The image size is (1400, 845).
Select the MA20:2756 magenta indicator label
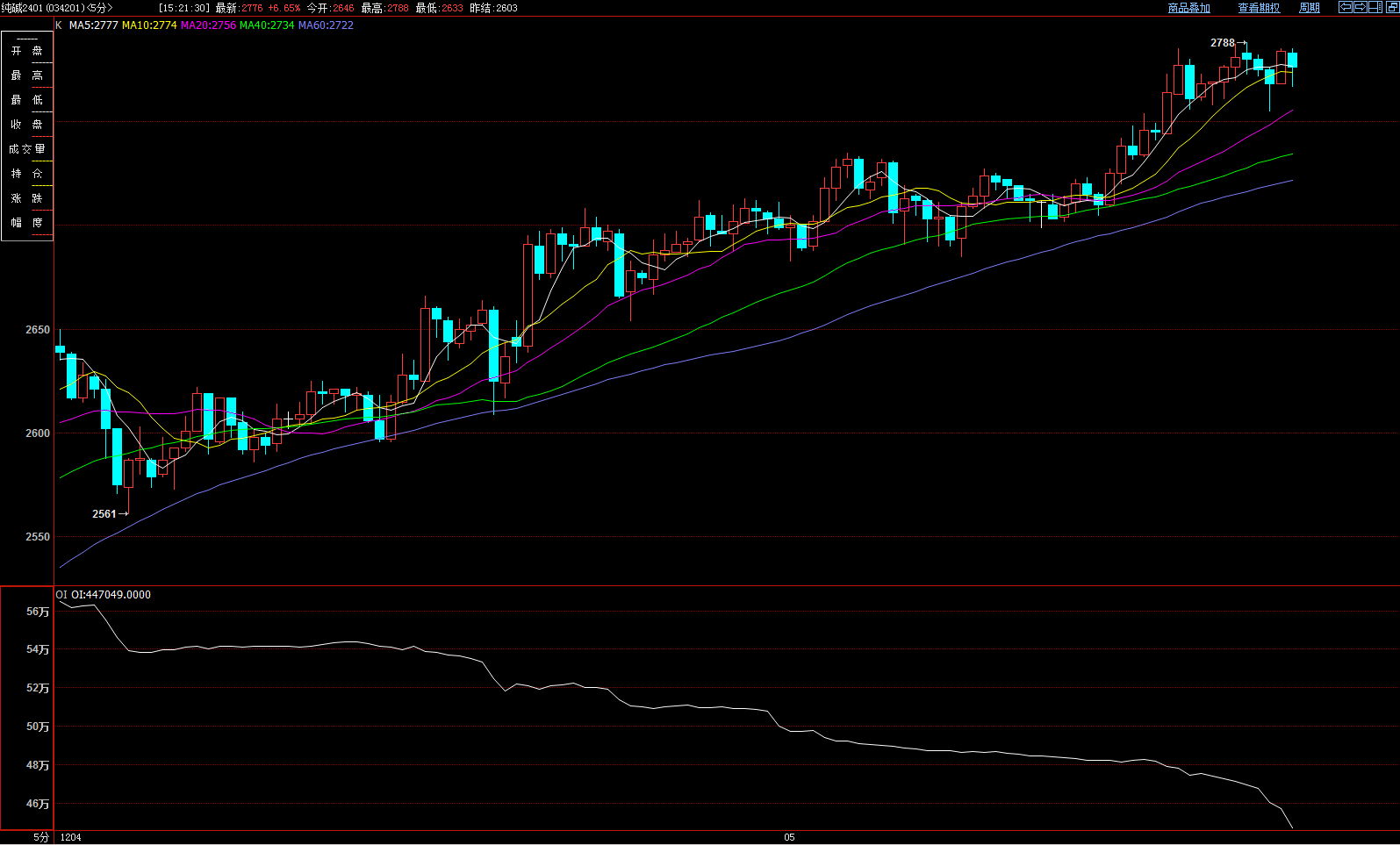208,25
